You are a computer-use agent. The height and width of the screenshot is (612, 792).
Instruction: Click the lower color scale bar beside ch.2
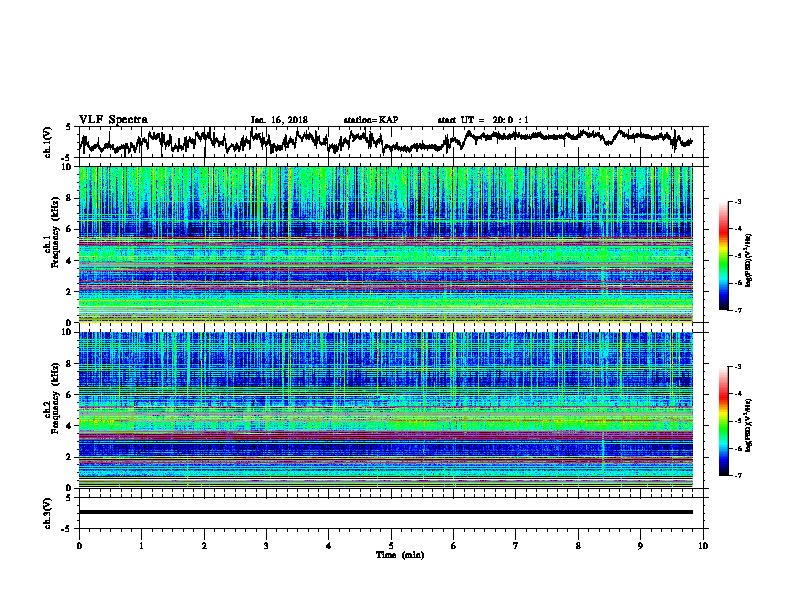point(724,421)
